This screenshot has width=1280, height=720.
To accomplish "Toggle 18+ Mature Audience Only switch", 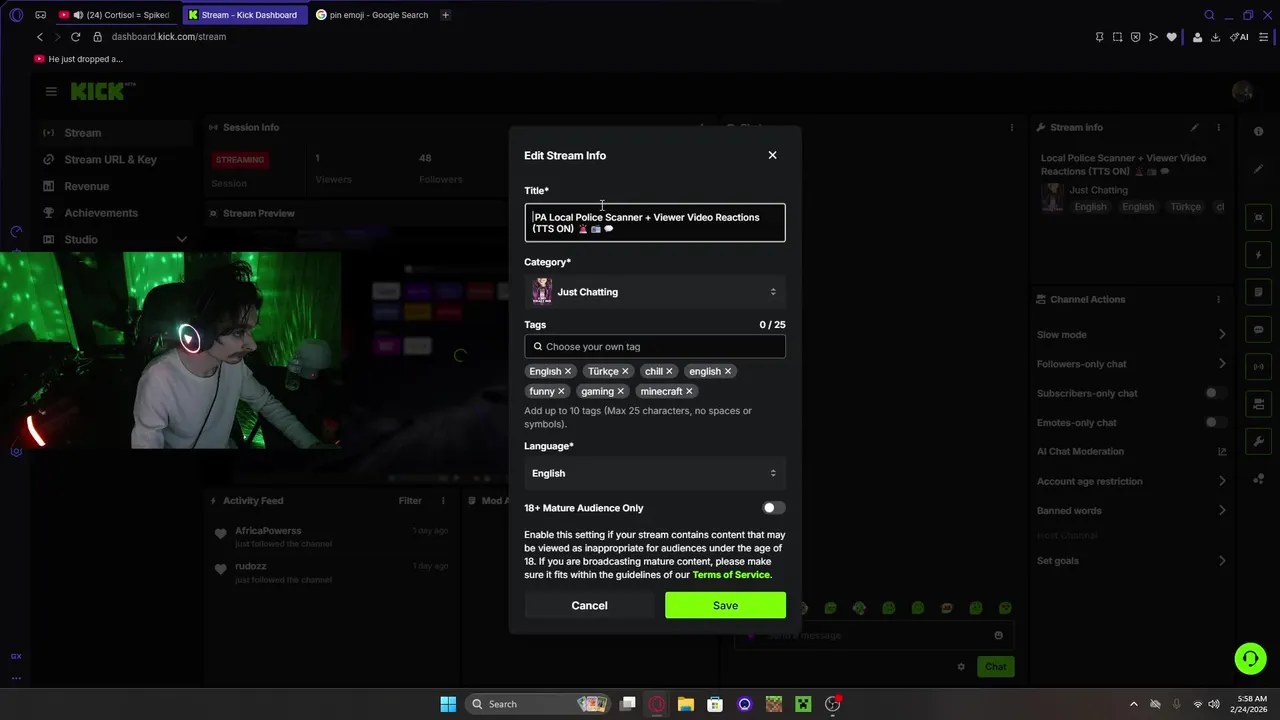I will pyautogui.click(x=773, y=508).
